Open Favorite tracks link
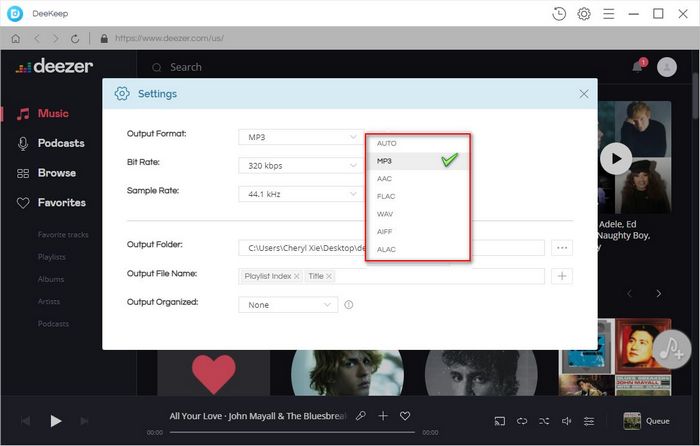 click(63, 235)
